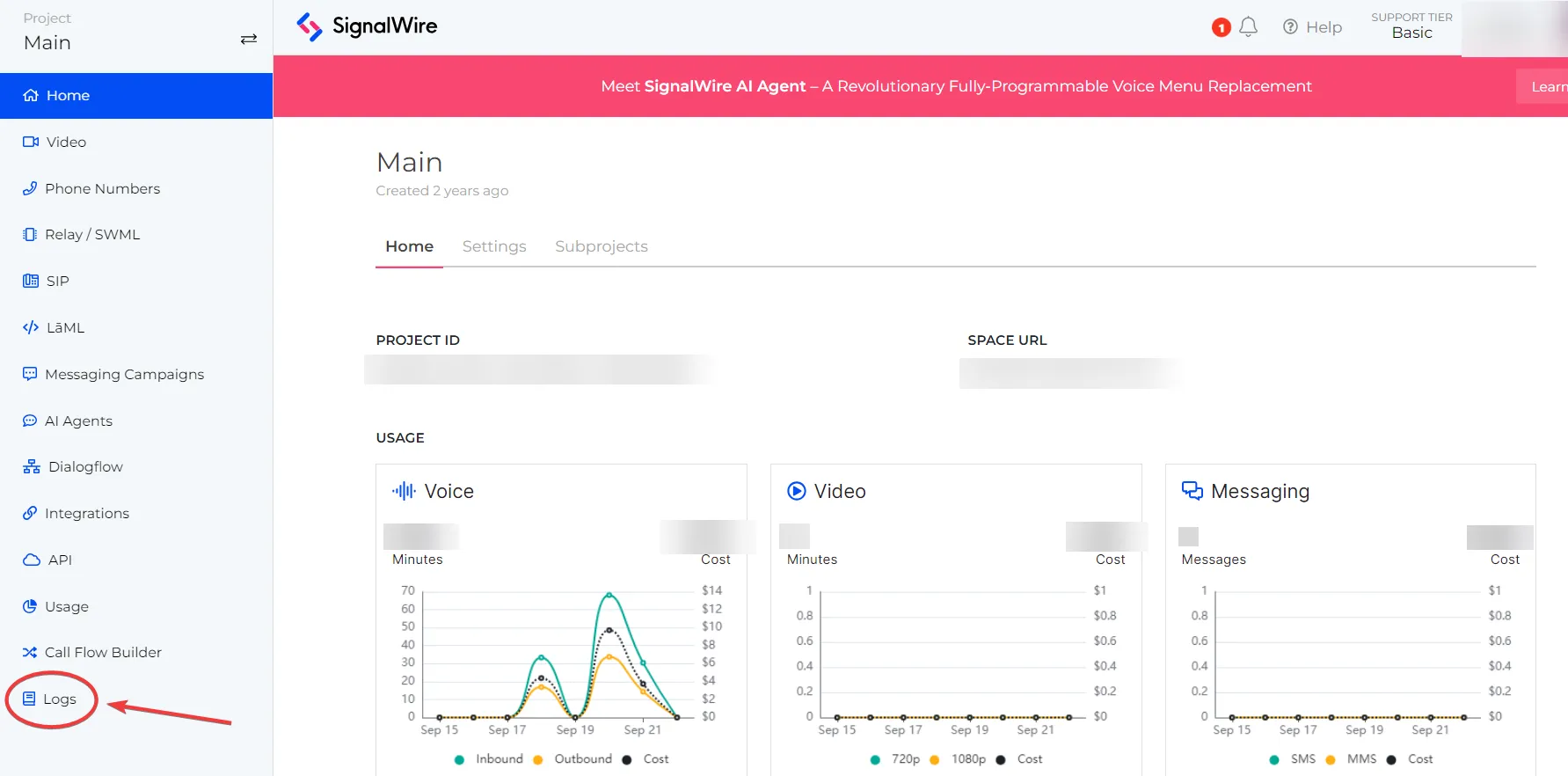Screen dimensions: 1568x776
Task: Toggle the MMS series in Messaging legend
Action: coord(1351,759)
